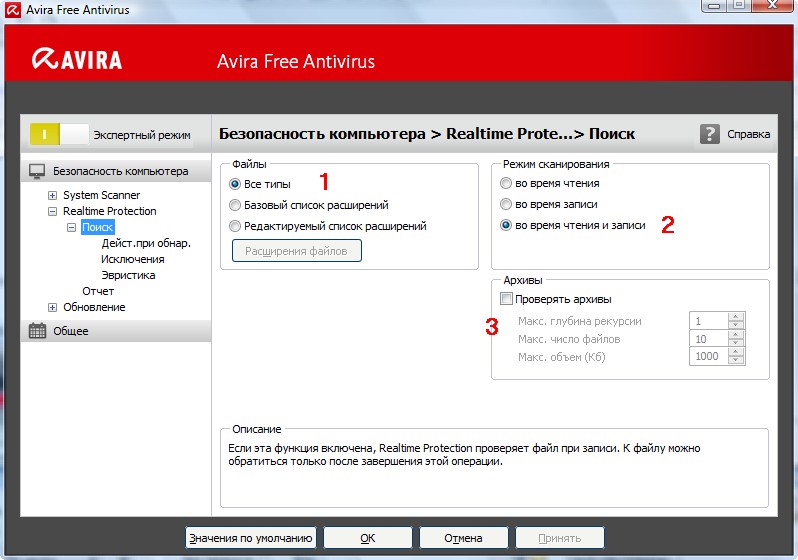
Task: Click Значения по умолчанию button
Action: (x=250, y=538)
